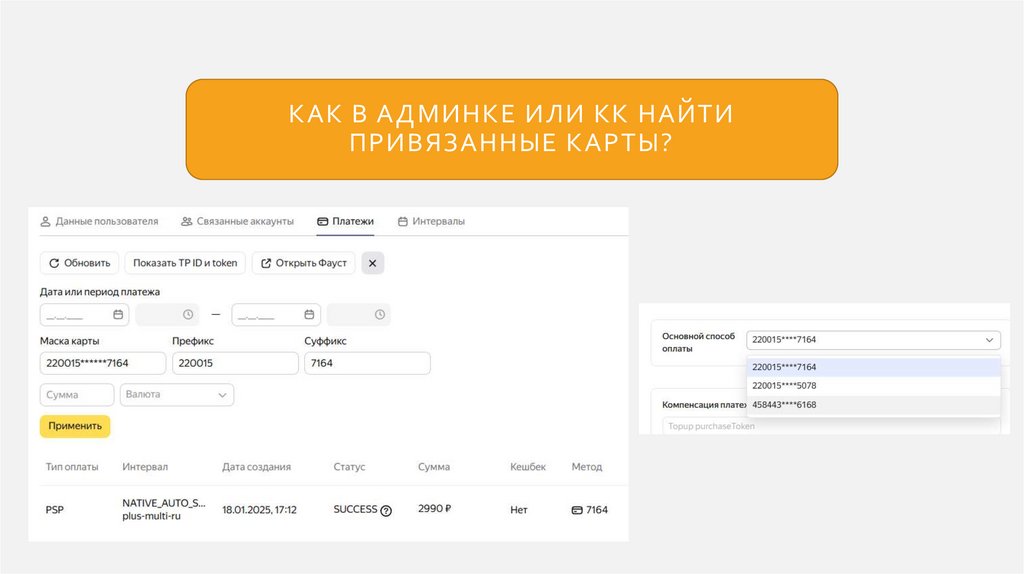
Task: Click the Дата создания column header
Action: tap(257, 467)
